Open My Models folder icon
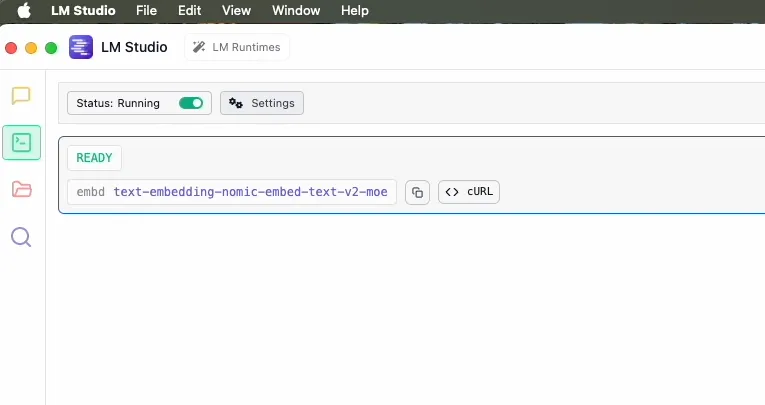 click(x=21, y=189)
